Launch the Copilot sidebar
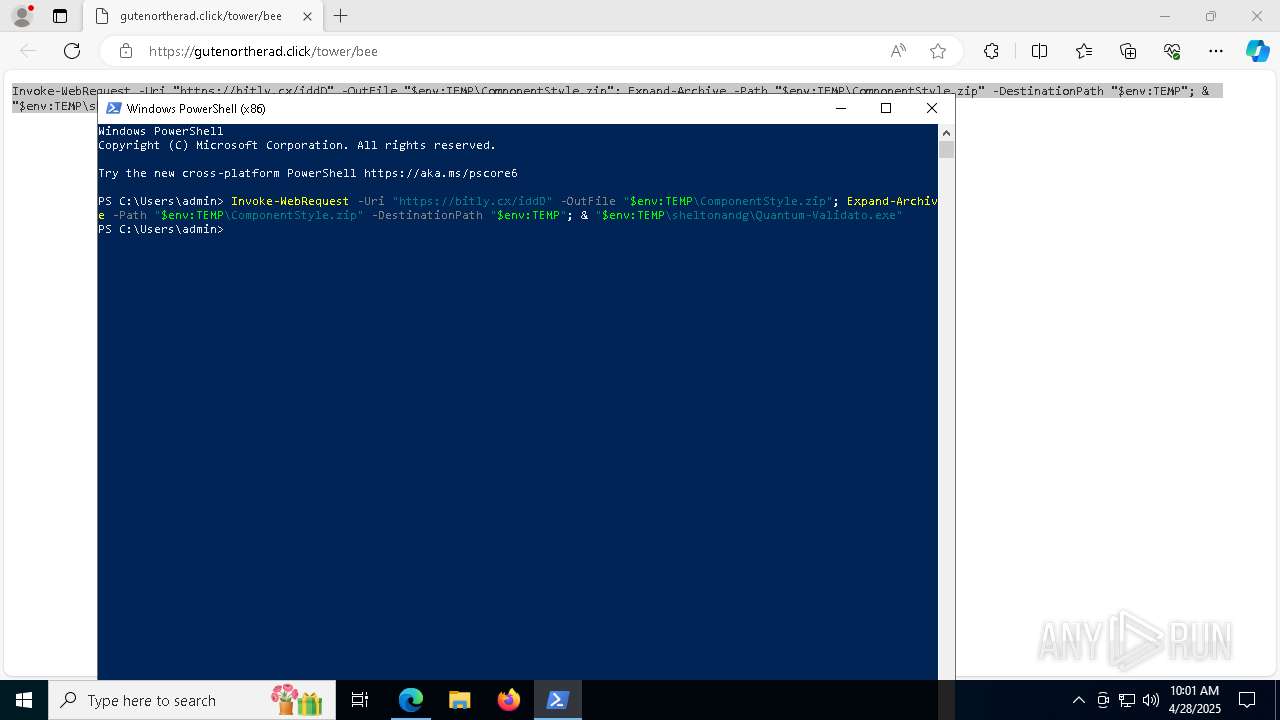 pyautogui.click(x=1257, y=51)
